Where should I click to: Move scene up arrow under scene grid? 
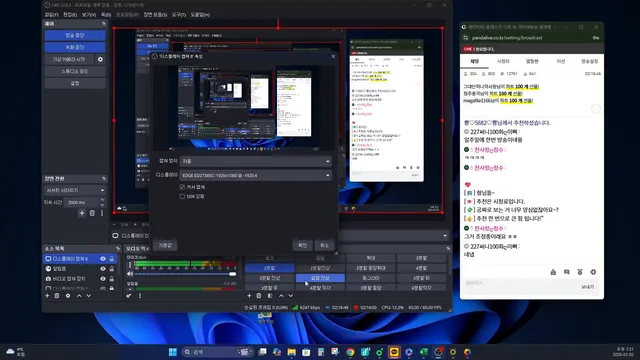click(281, 296)
